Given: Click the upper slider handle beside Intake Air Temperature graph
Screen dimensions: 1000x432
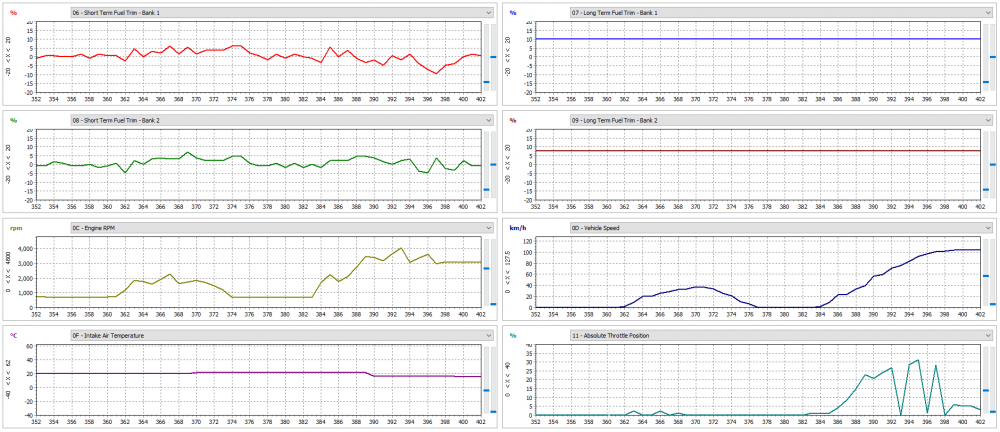Looking at the screenshot, I should [x=487, y=391].
